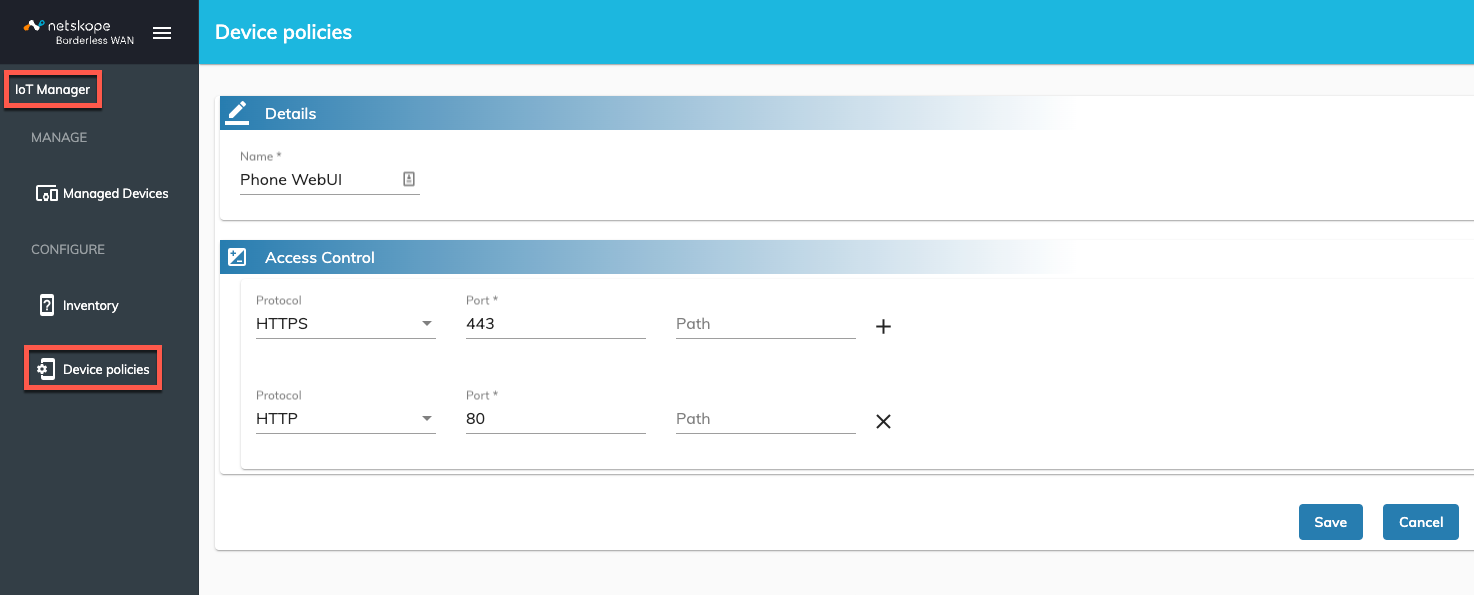The height and width of the screenshot is (595, 1474).
Task: Click the pencil icon beside Details
Action: click(237, 113)
